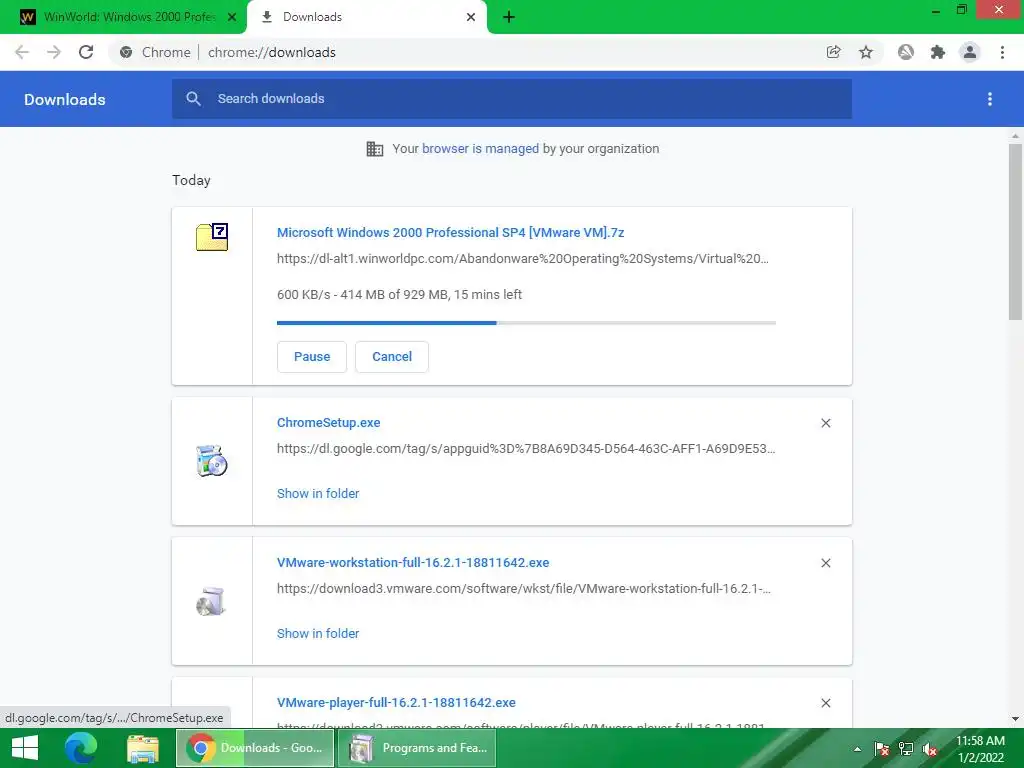
Task: Click the scrollbar down arrow
Action: point(1015,719)
